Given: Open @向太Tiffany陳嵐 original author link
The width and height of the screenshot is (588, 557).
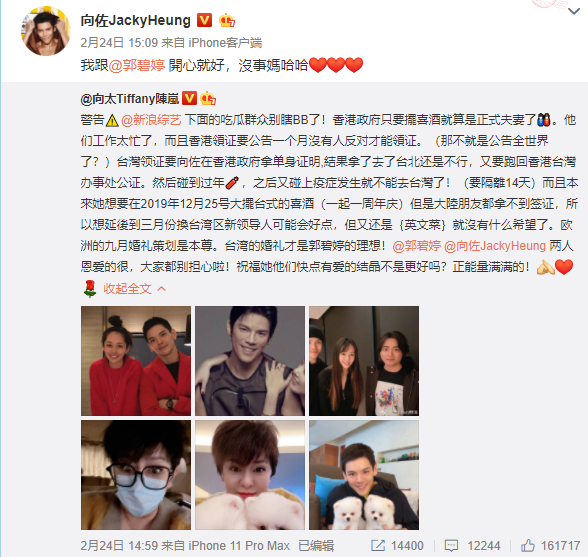Looking at the screenshot, I should (129, 99).
